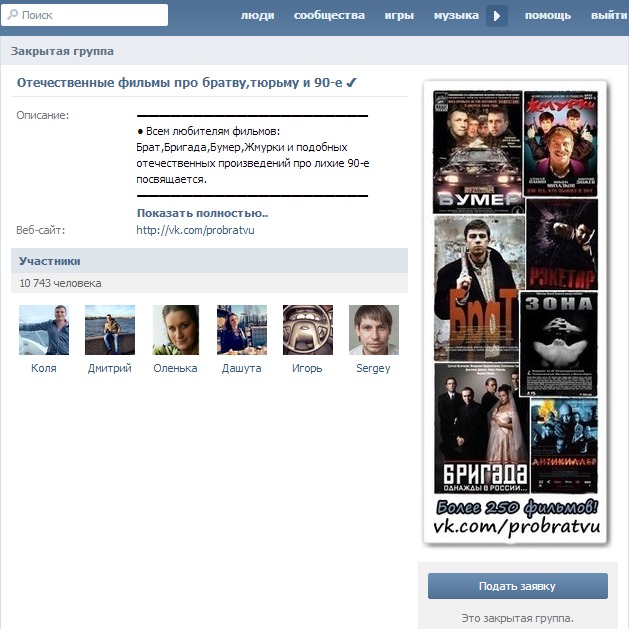Click the Описание: label

pyautogui.click(x=43, y=116)
